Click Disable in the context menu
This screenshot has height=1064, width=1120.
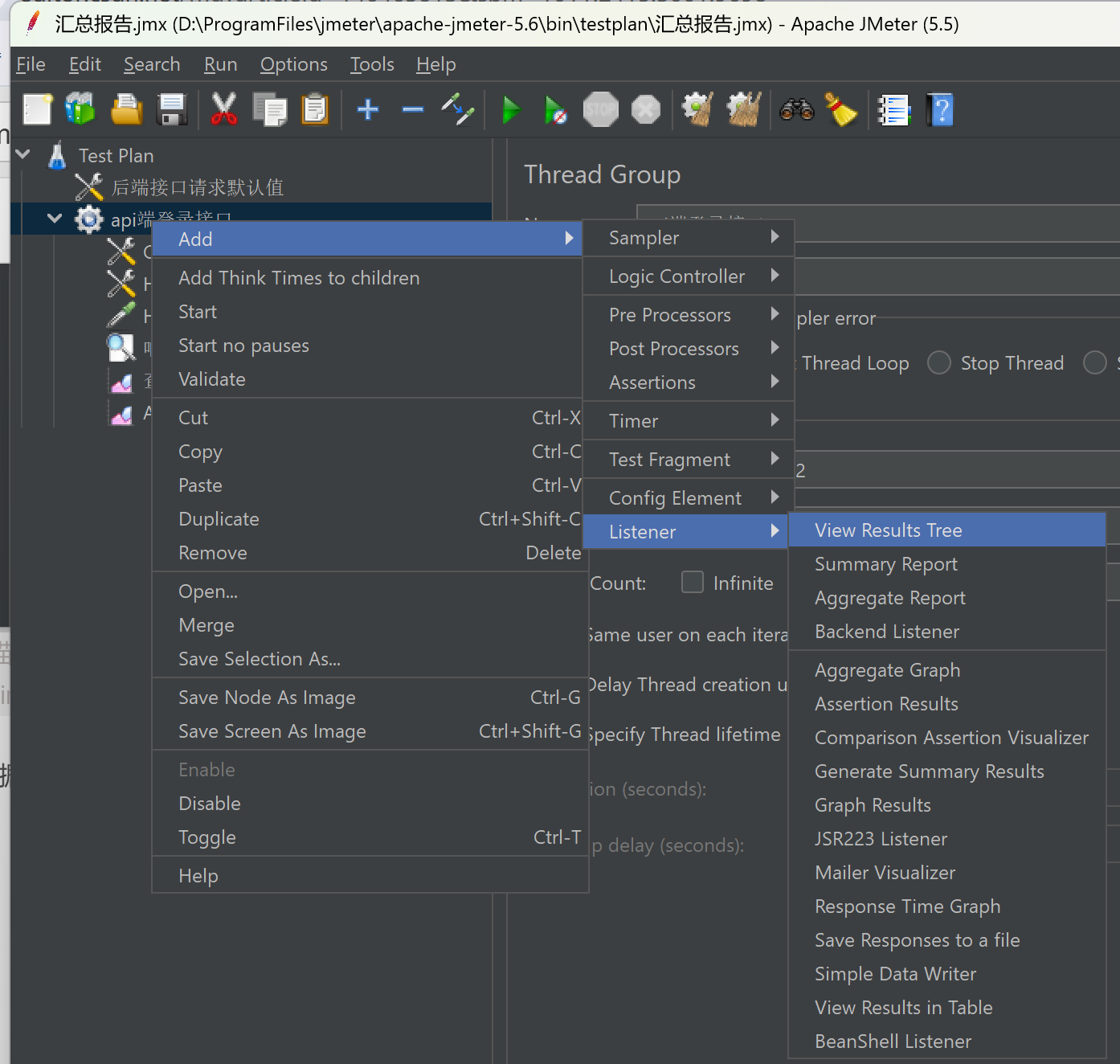click(x=370, y=804)
